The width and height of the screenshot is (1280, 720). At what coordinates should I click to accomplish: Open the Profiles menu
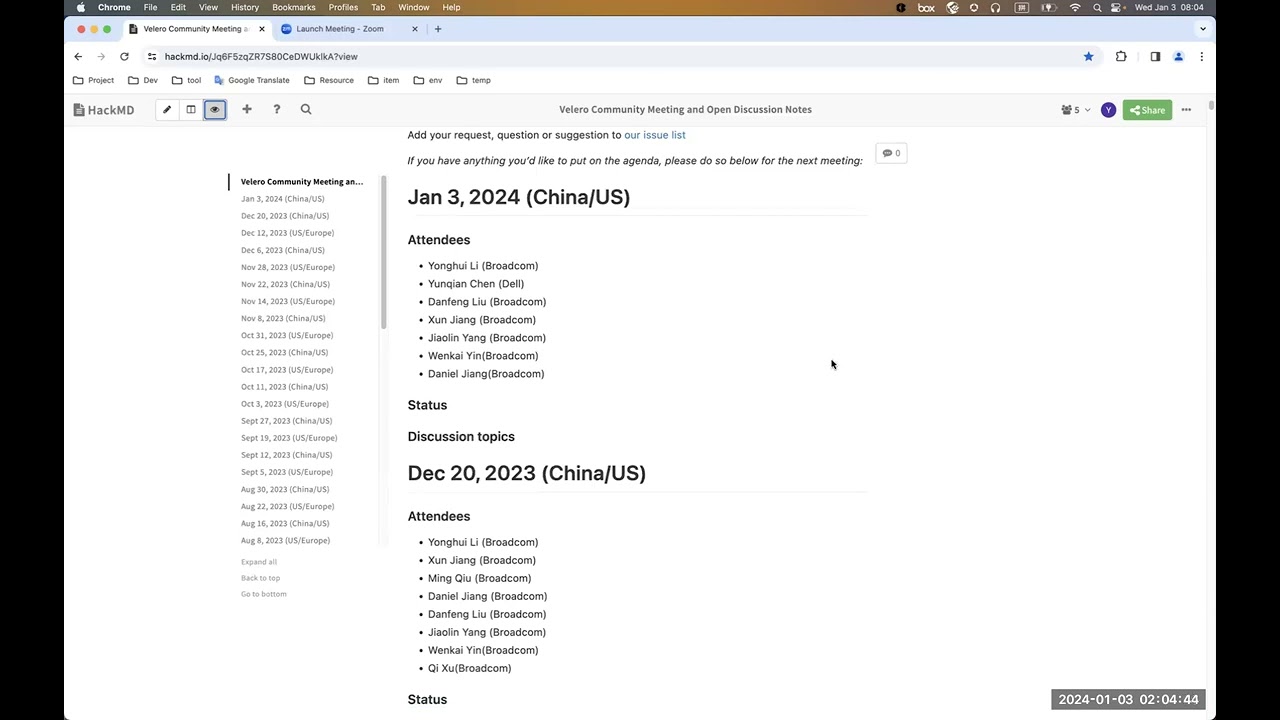[343, 7]
